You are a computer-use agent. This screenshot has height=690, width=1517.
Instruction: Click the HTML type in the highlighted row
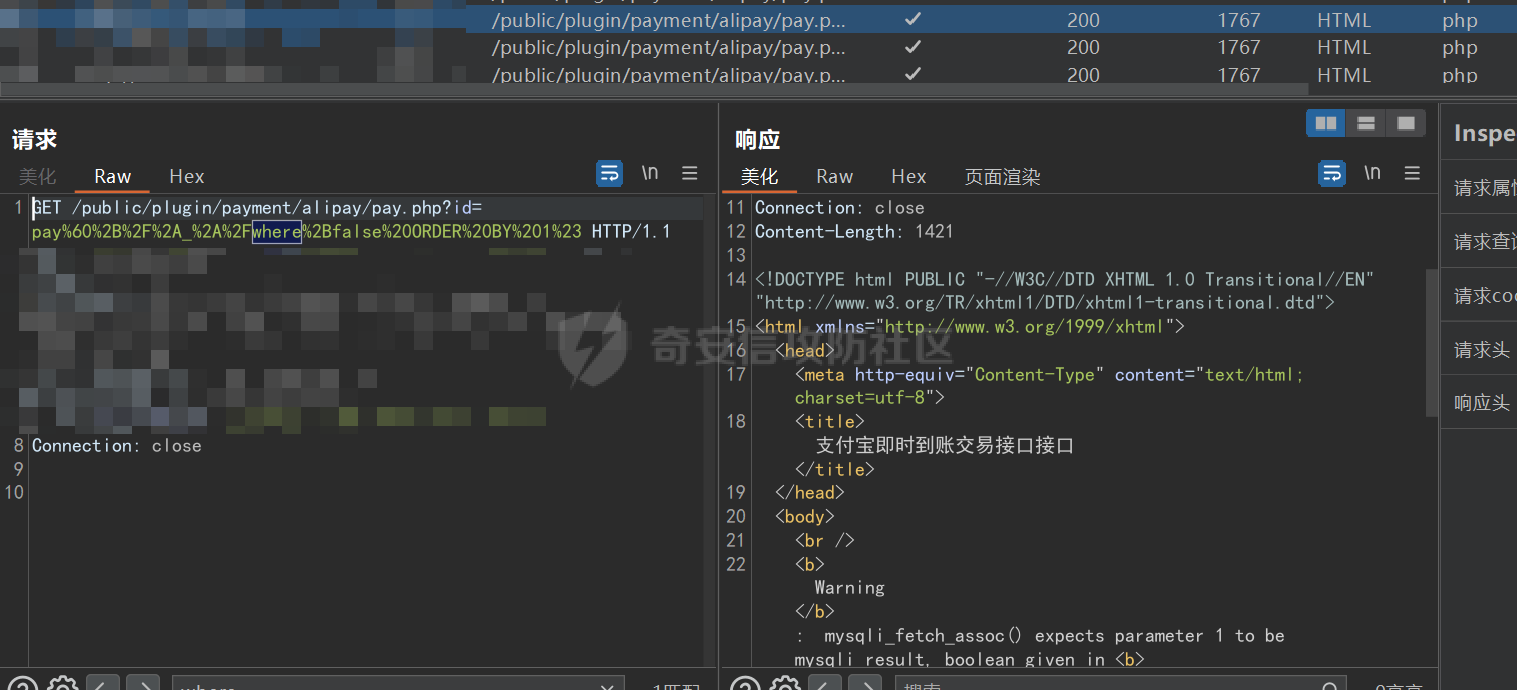(x=1344, y=20)
